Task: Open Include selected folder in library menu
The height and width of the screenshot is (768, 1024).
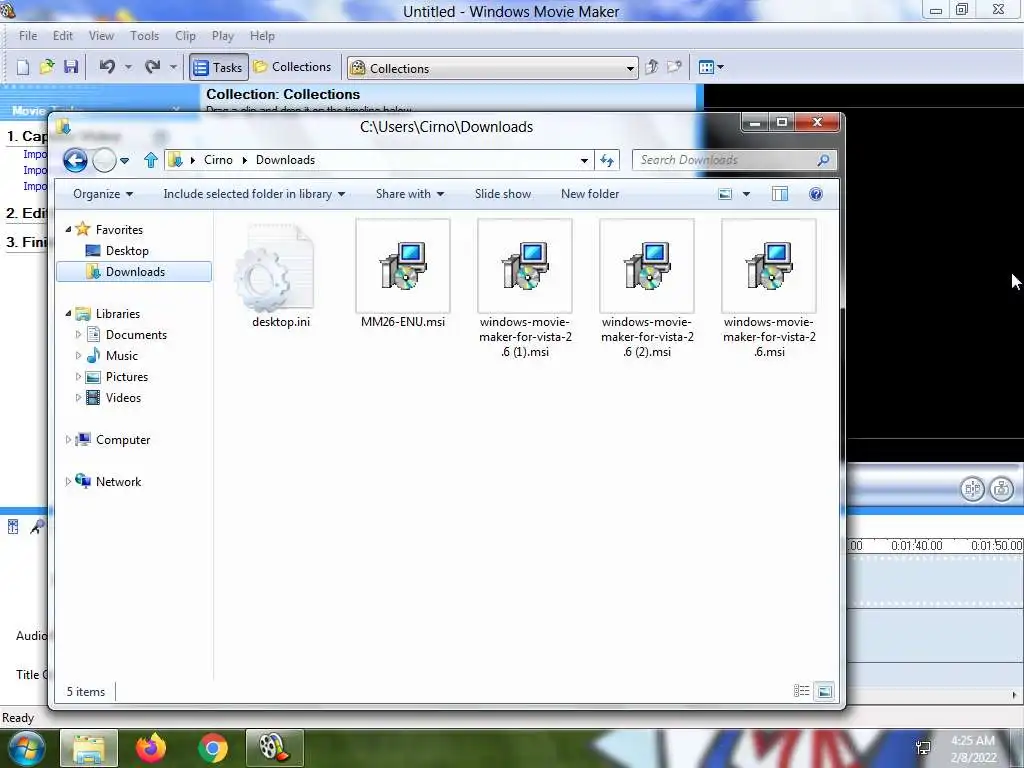Action: [254, 194]
